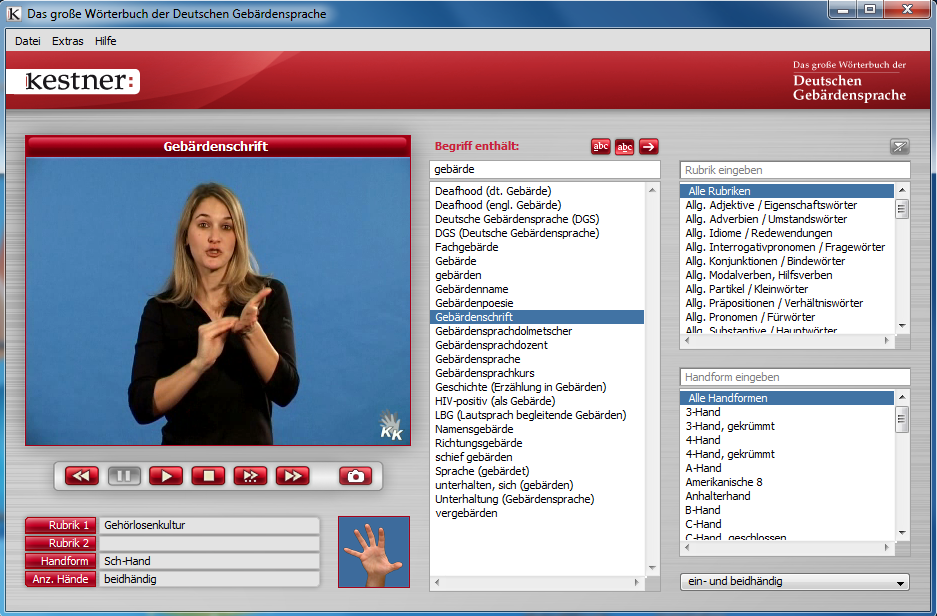Viewport: 937px width, 616px height.
Task: Open the Extras menu
Action: 68,41
